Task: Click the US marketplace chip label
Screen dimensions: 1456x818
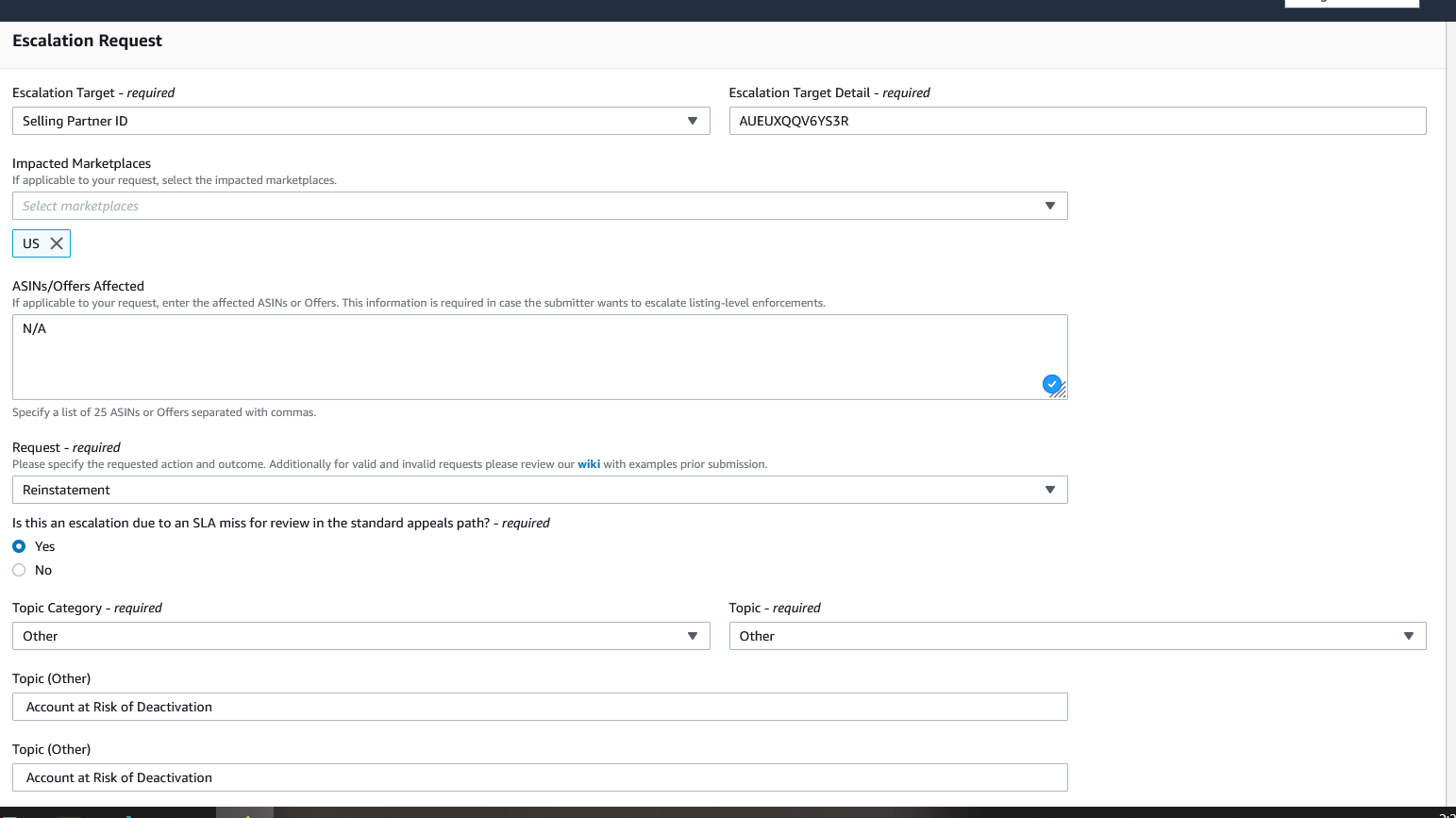Action: tap(31, 243)
